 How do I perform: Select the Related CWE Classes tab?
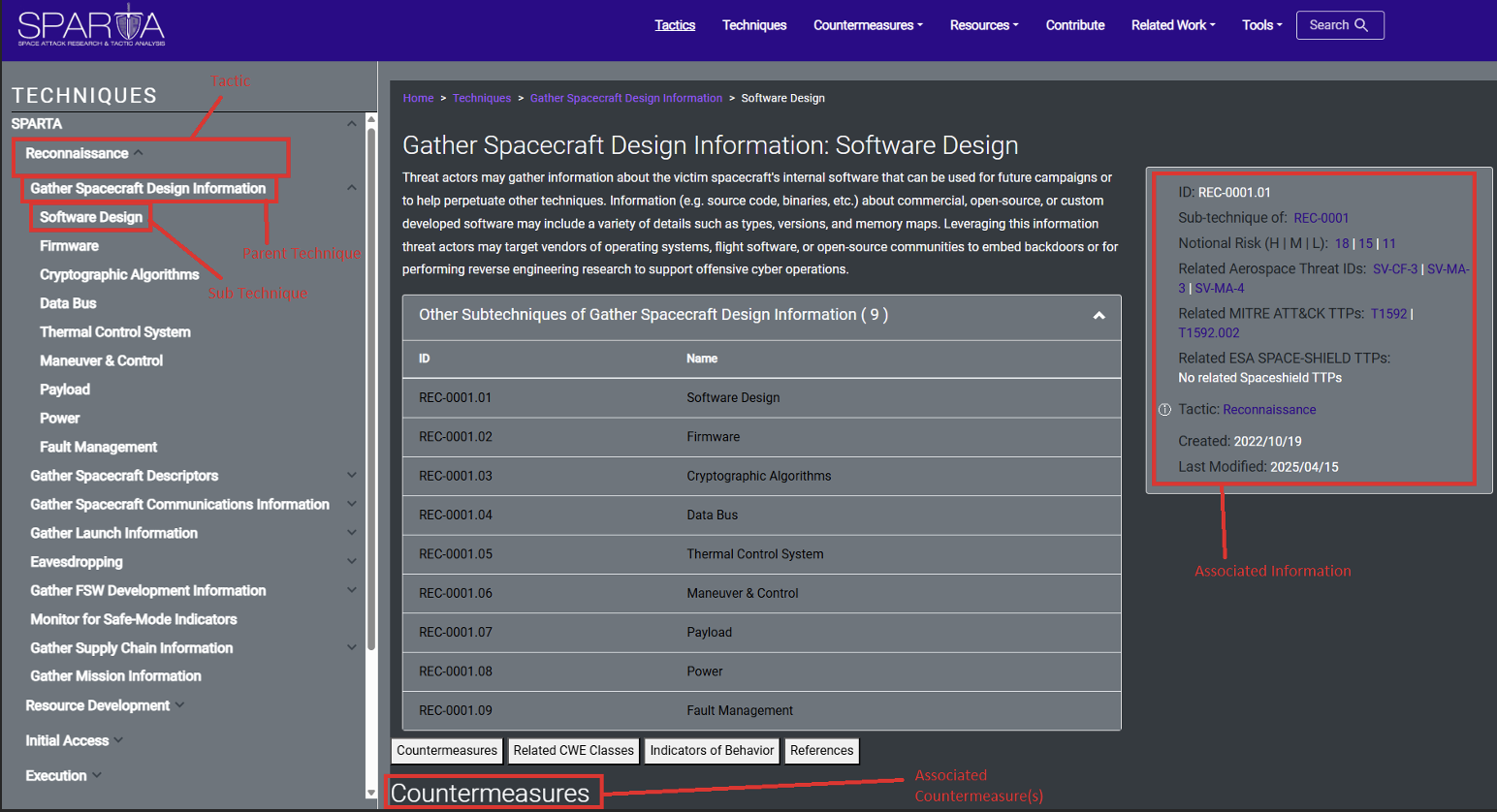coord(574,751)
